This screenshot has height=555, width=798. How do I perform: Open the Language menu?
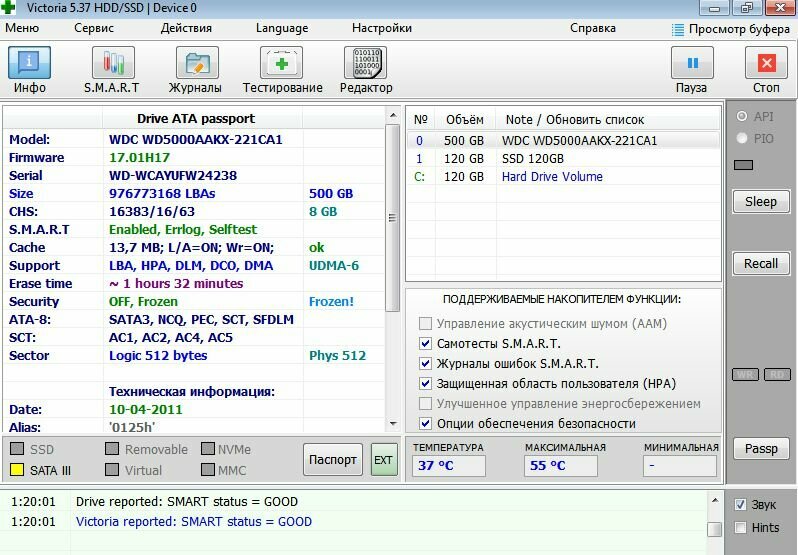(x=282, y=28)
